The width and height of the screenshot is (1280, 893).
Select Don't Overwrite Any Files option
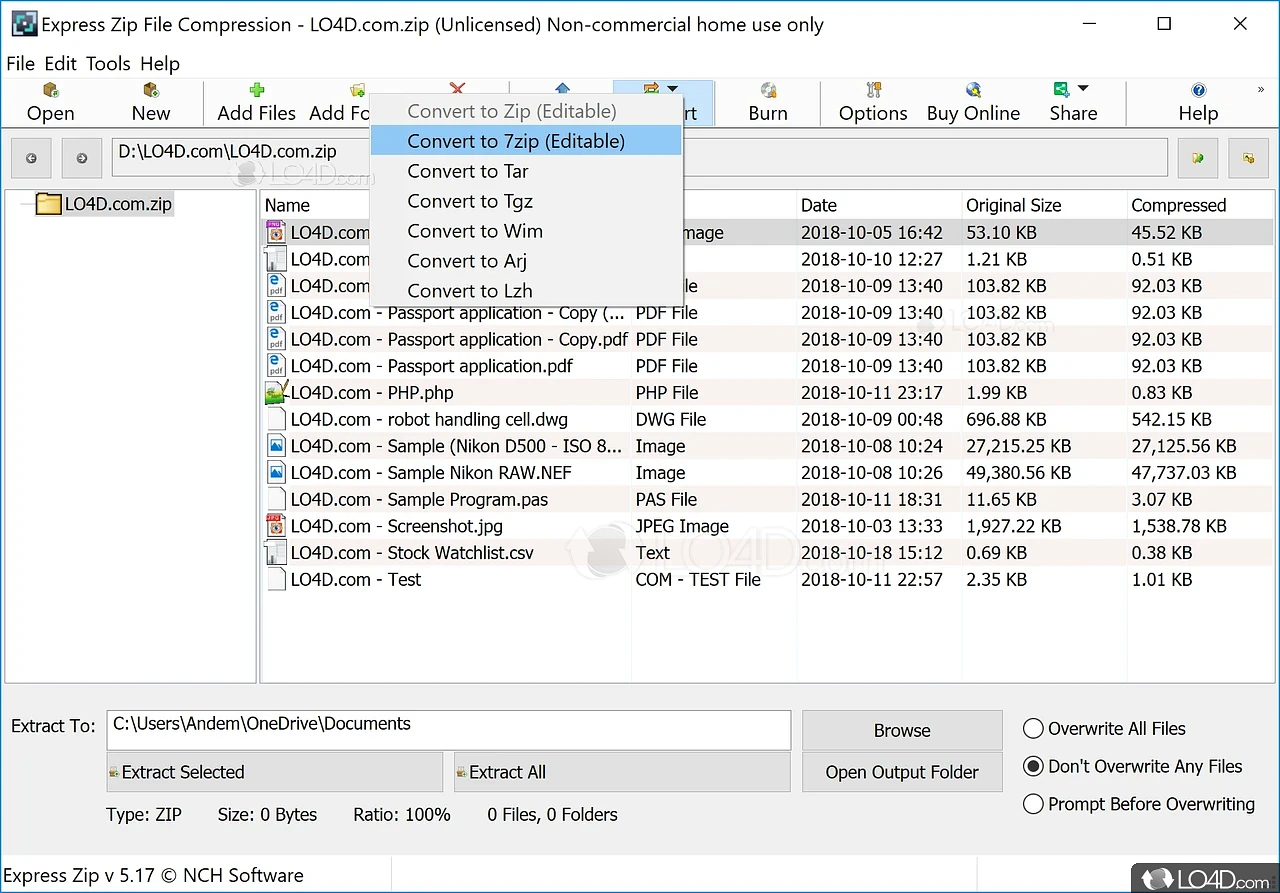coord(1033,767)
